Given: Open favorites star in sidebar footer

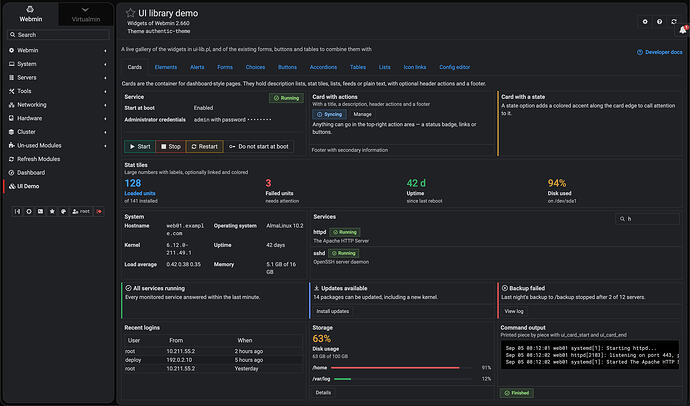Looking at the screenshot, I should (x=52, y=212).
